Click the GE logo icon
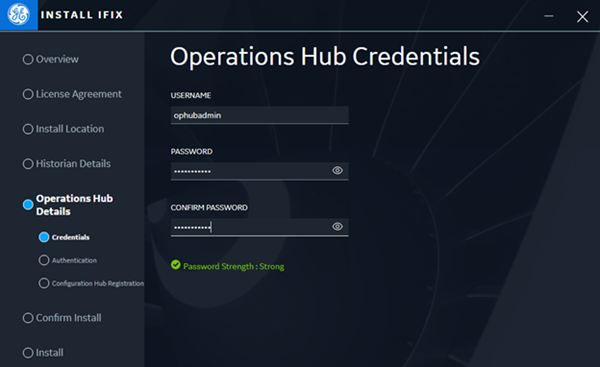The width and height of the screenshot is (600, 367). (x=18, y=15)
